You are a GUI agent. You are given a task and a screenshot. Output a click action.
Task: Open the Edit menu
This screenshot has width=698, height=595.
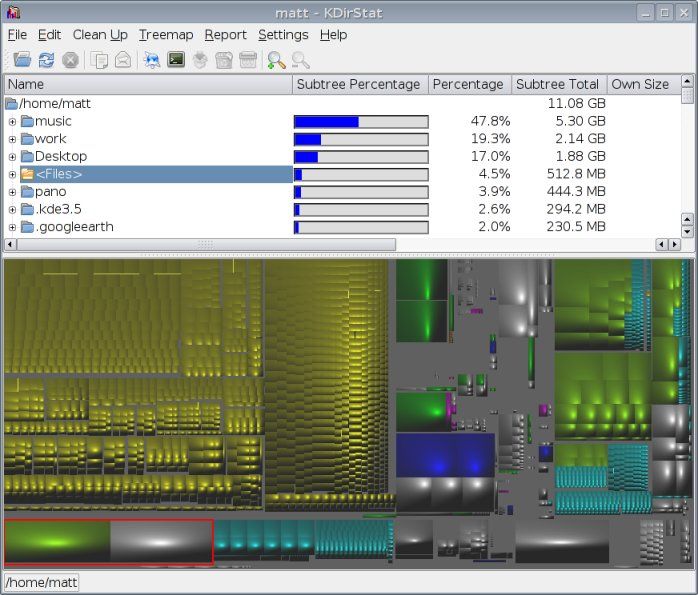pos(49,35)
